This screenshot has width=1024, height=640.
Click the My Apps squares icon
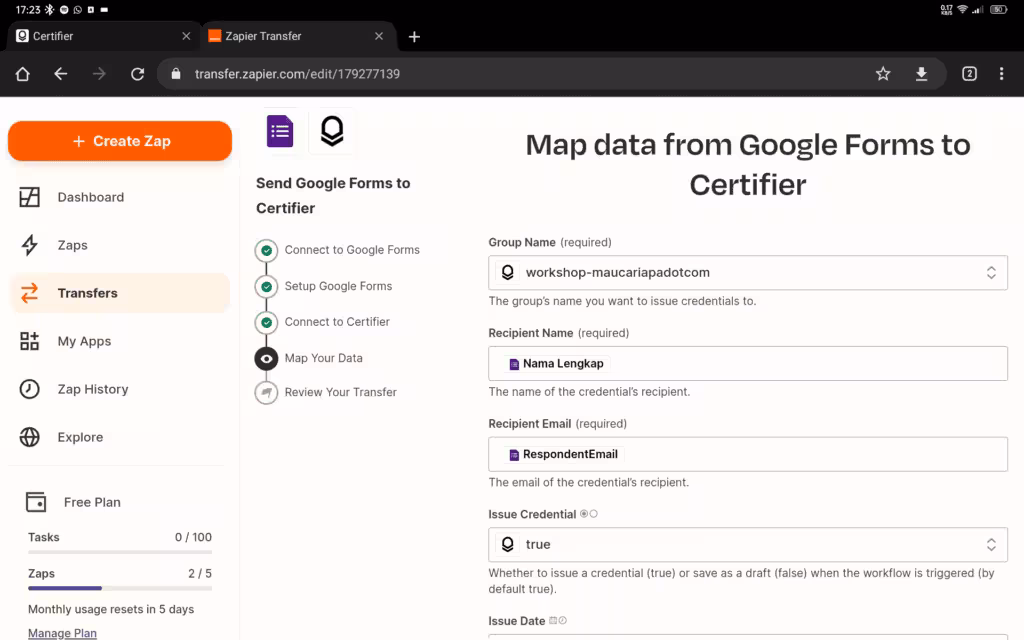click(x=29, y=341)
